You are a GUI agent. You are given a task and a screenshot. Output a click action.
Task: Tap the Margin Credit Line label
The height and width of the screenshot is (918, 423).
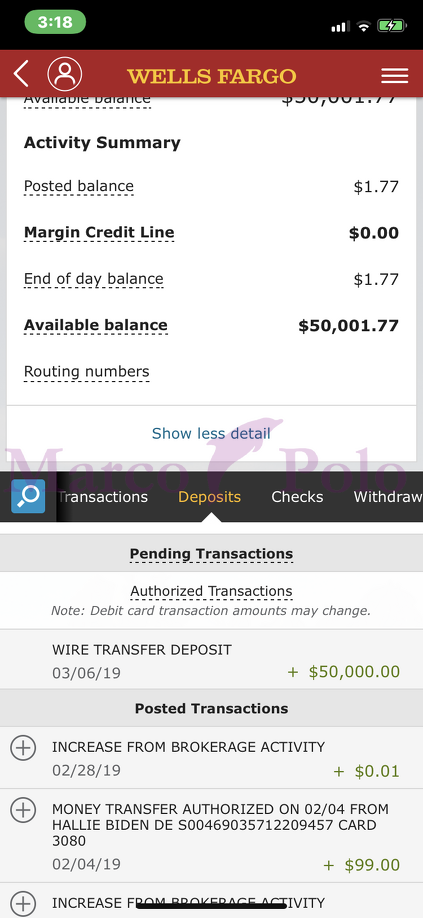point(99,232)
